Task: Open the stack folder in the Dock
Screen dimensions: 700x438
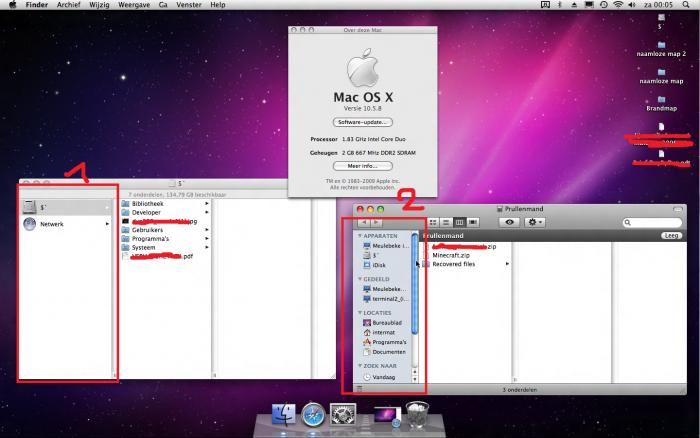Action: pos(387,416)
